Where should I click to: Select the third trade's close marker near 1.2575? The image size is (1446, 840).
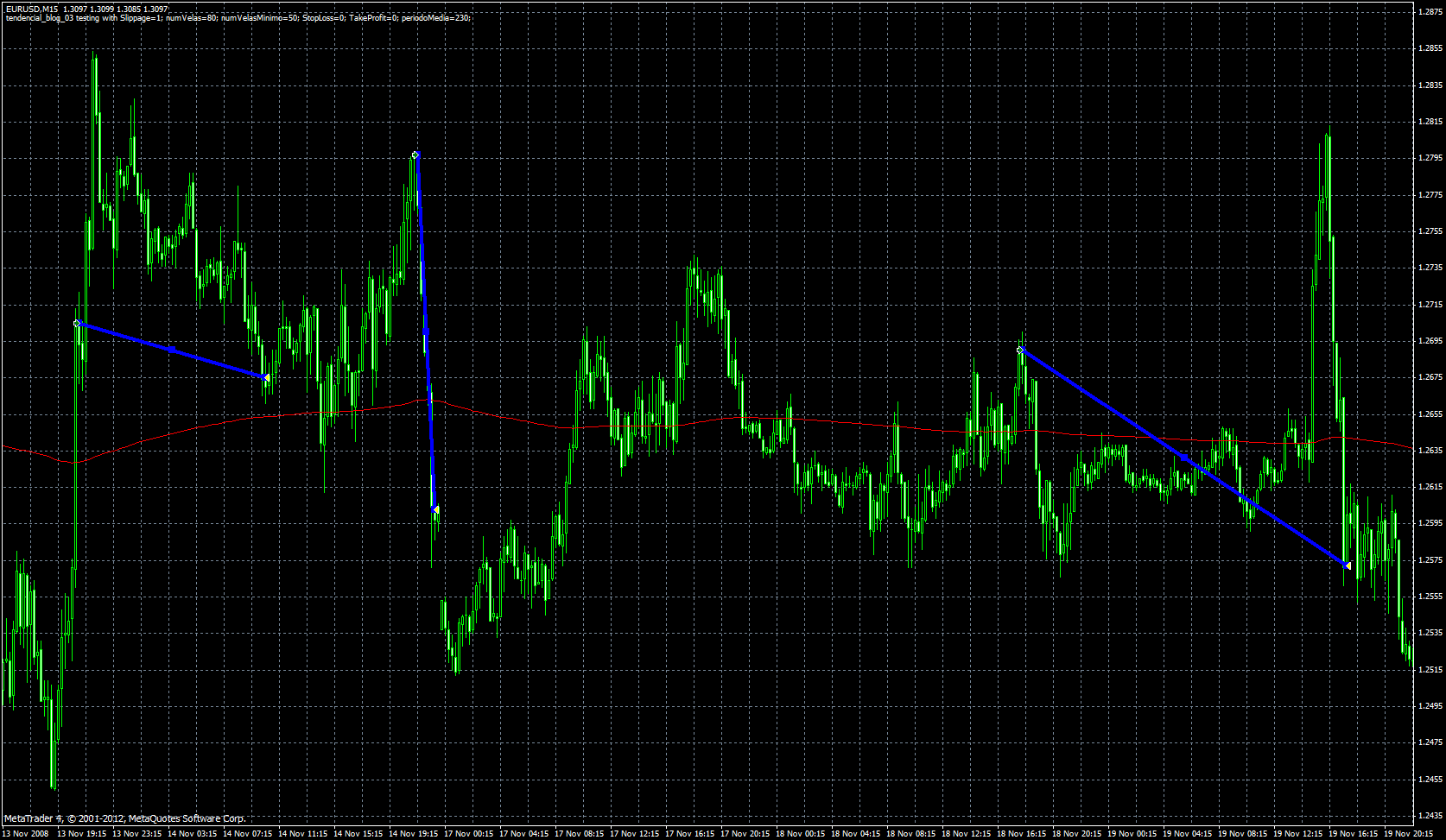tap(1347, 565)
